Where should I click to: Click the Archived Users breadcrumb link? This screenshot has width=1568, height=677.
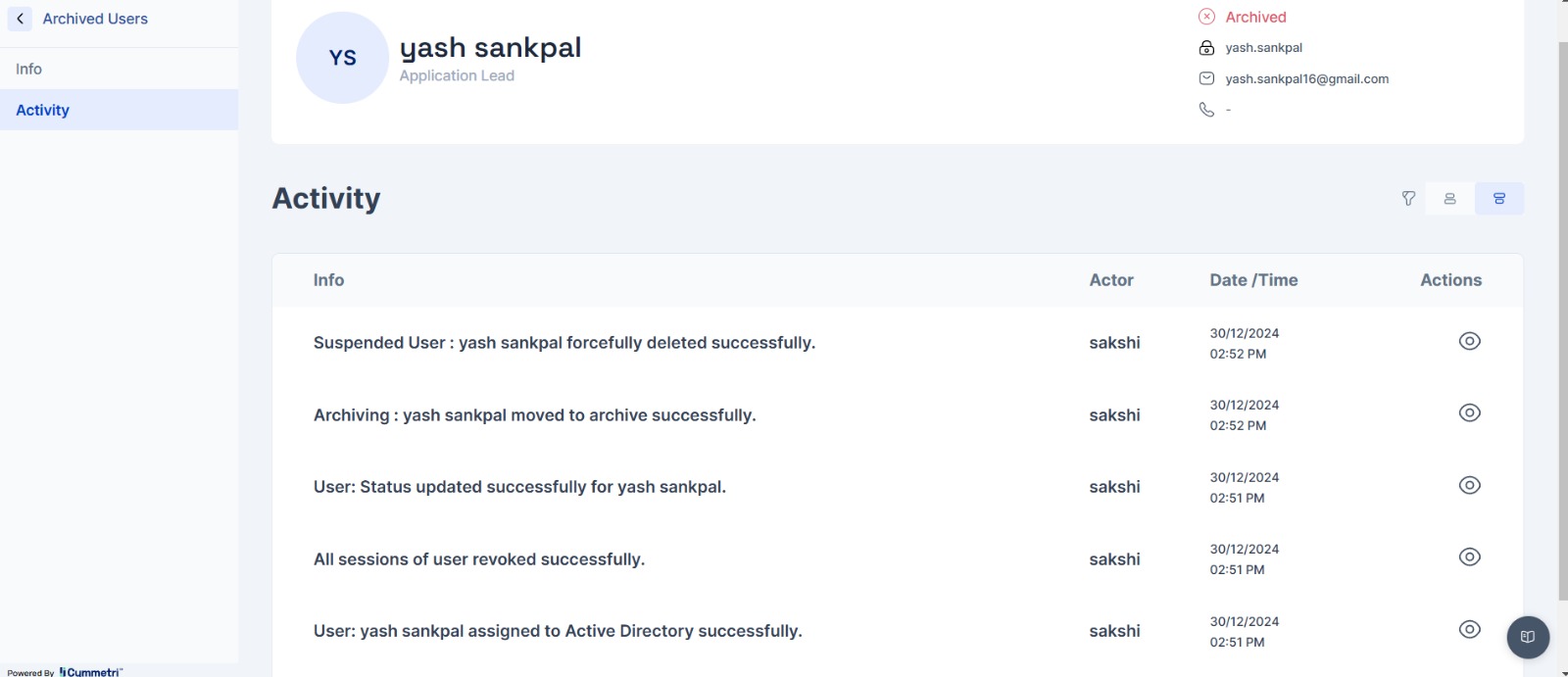click(x=95, y=19)
